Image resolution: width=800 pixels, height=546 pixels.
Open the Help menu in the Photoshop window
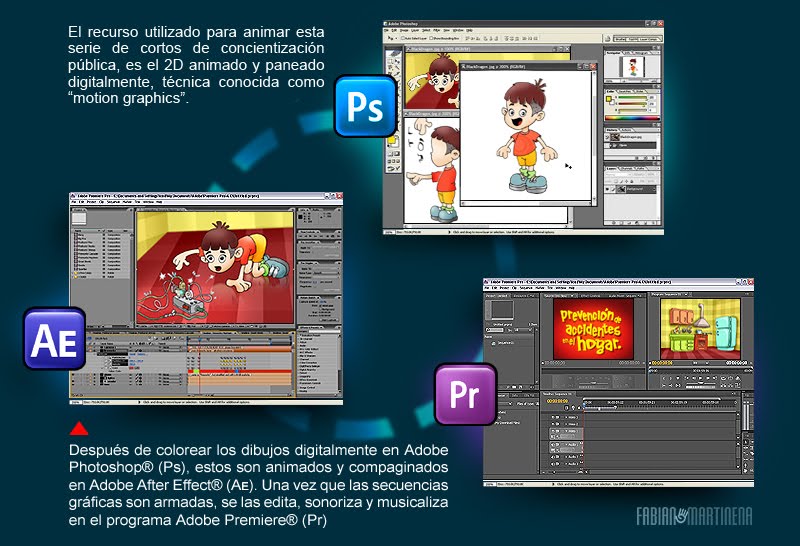click(469, 30)
